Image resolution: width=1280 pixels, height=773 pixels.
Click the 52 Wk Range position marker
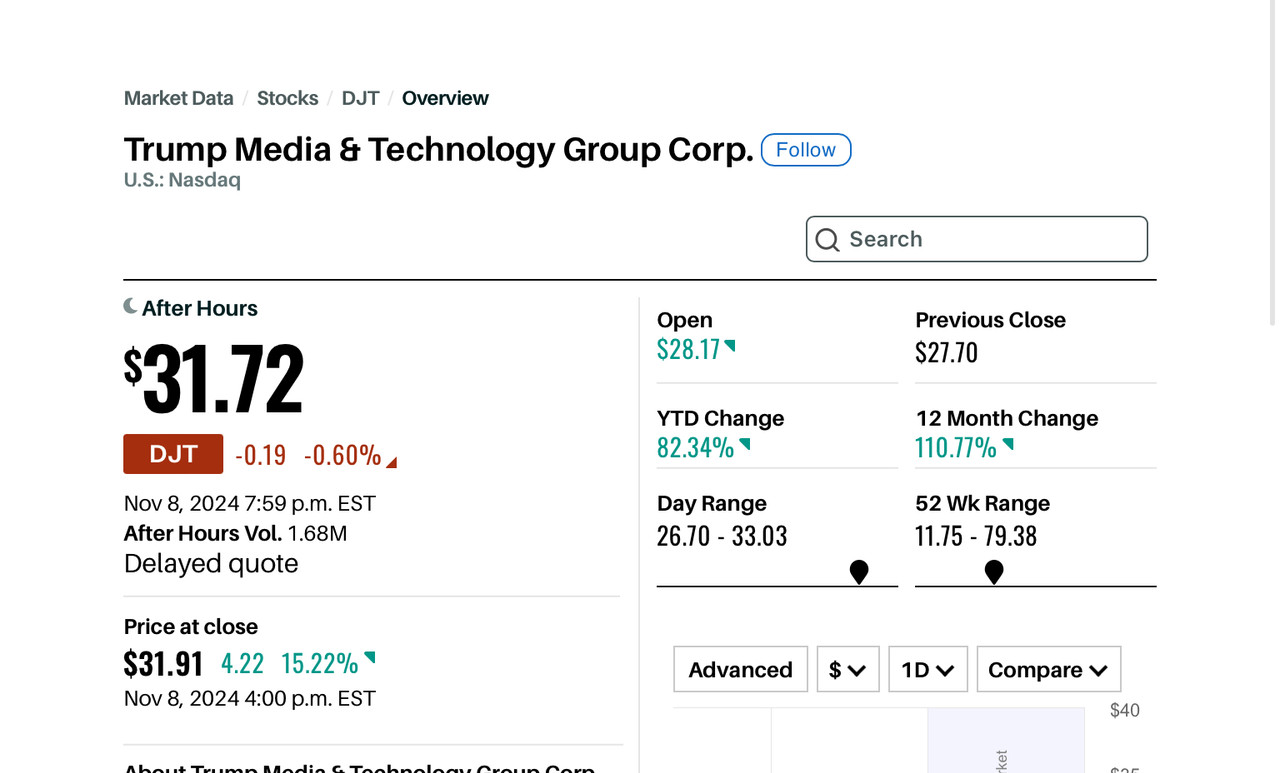click(994, 571)
